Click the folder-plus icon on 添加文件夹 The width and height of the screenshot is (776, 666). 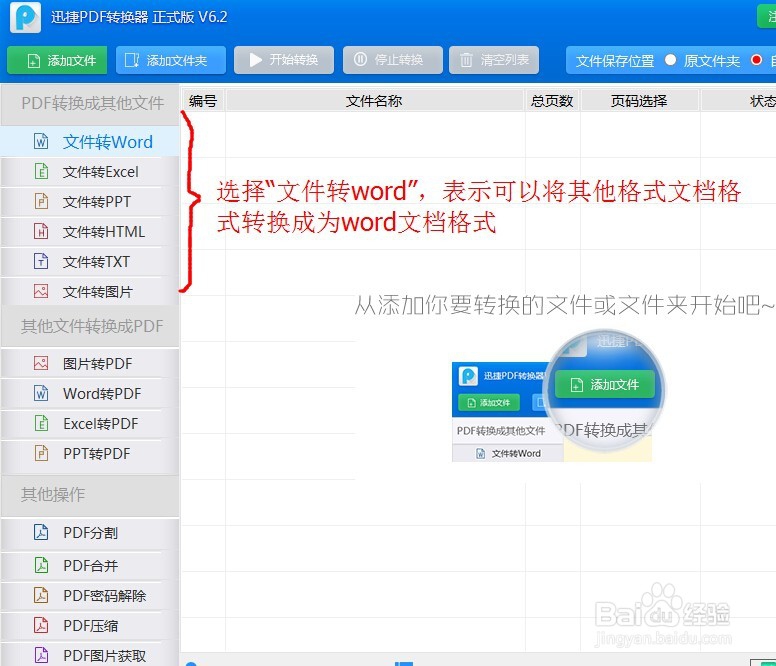(x=132, y=60)
